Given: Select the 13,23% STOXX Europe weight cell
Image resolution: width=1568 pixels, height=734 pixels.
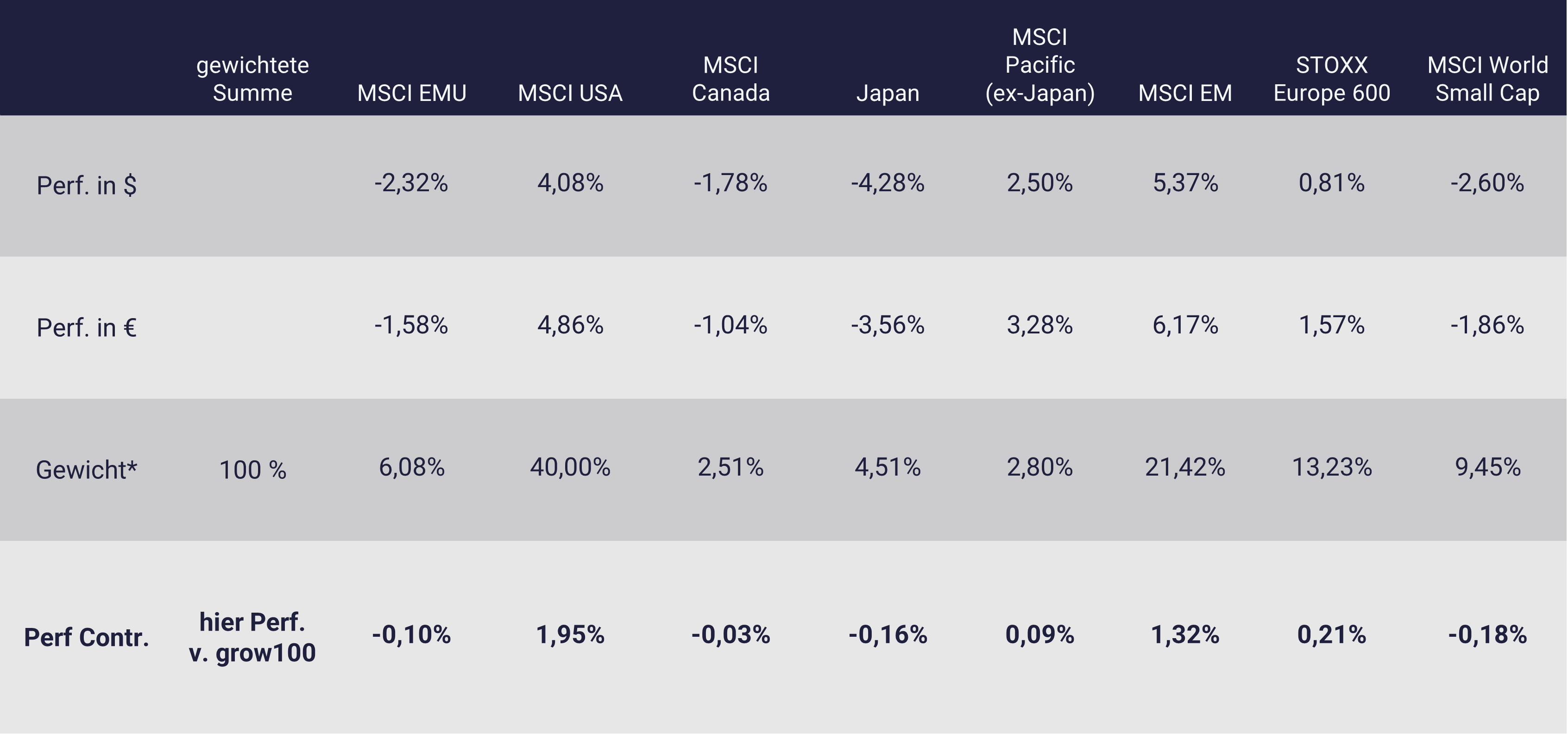Looking at the screenshot, I should click(1331, 467).
